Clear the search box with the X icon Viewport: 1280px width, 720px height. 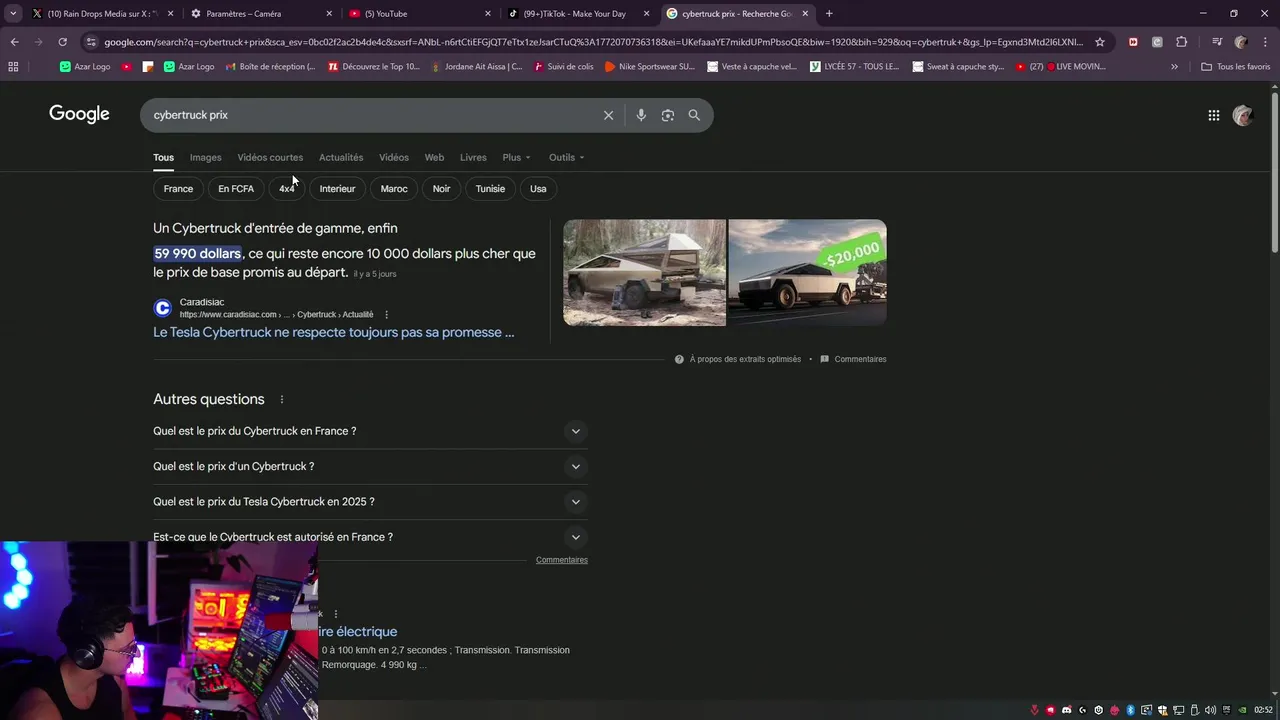click(608, 115)
